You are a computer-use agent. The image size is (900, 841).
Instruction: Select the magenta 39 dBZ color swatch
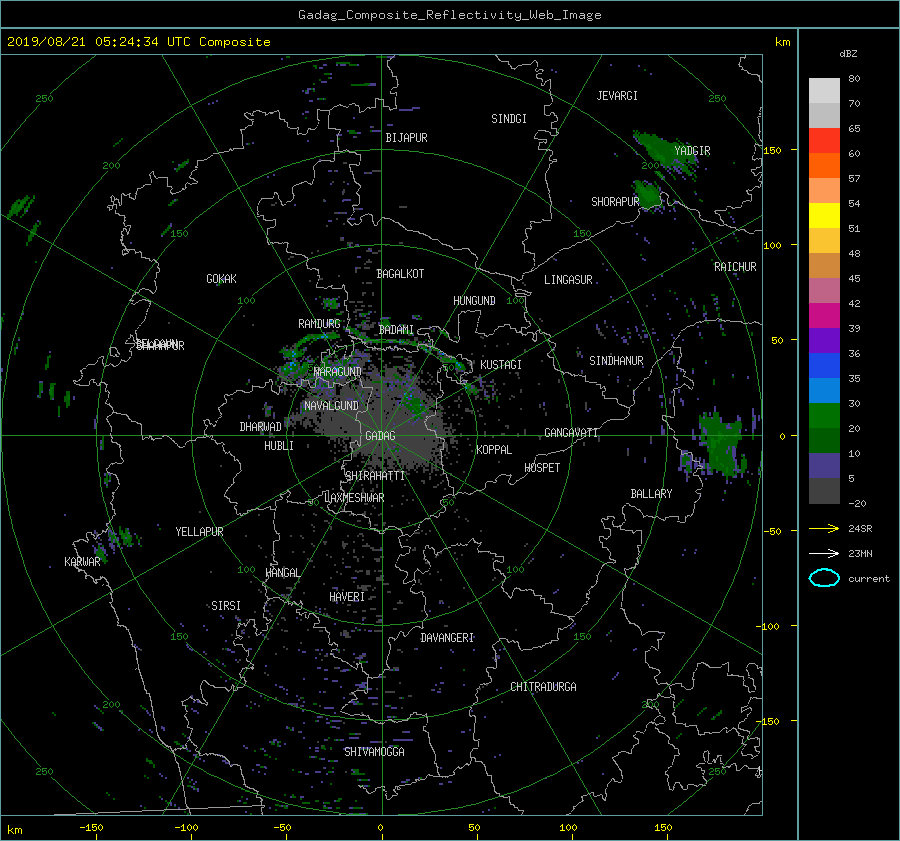[824, 316]
